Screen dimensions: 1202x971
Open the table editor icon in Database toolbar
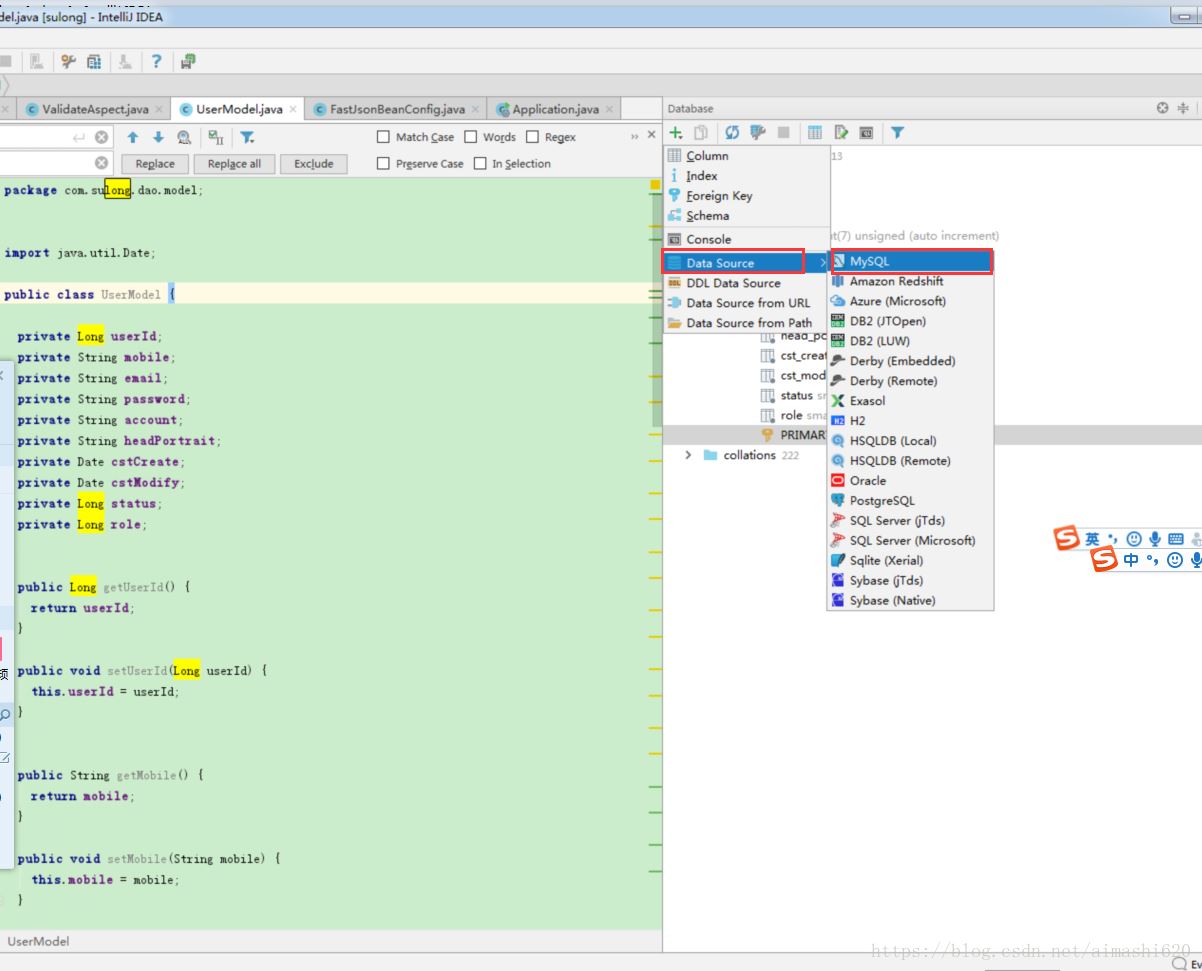click(815, 132)
